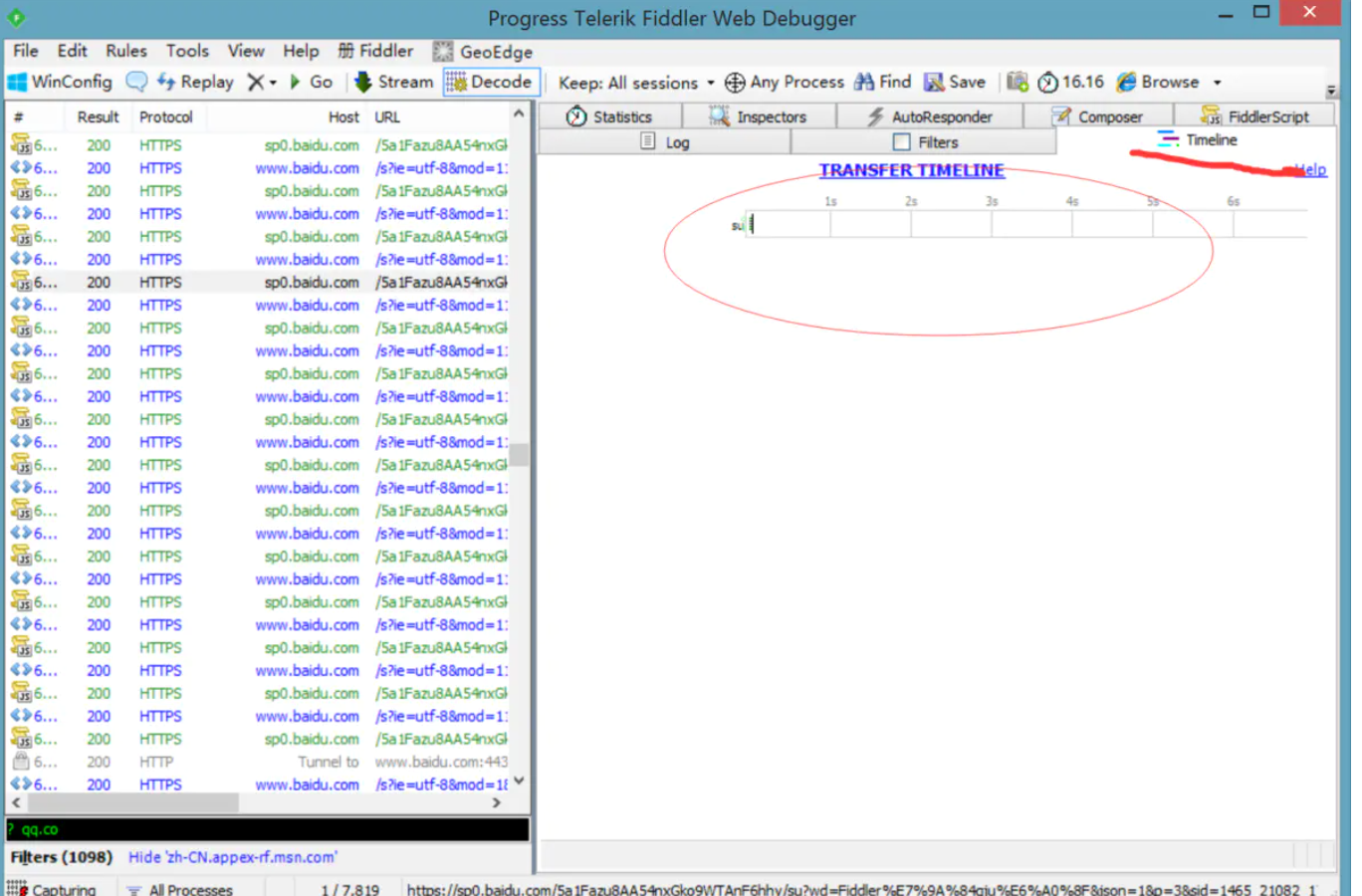Open the toolbar overflow arrow at the toolbar's end

click(1331, 91)
